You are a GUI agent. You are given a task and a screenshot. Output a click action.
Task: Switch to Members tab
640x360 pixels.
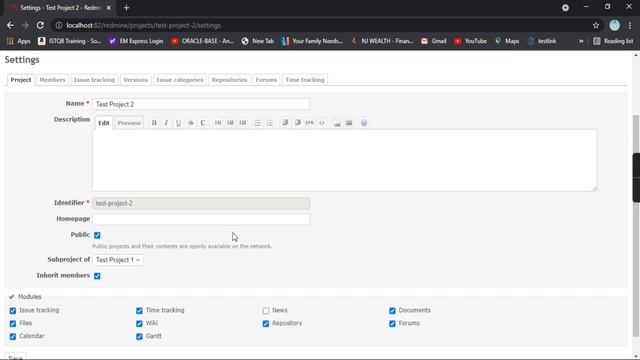52,80
